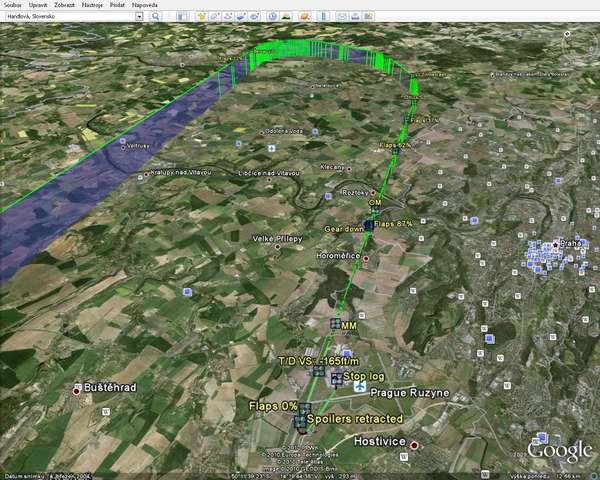
Task: Click the print icon in the toolbar
Action: point(357,18)
